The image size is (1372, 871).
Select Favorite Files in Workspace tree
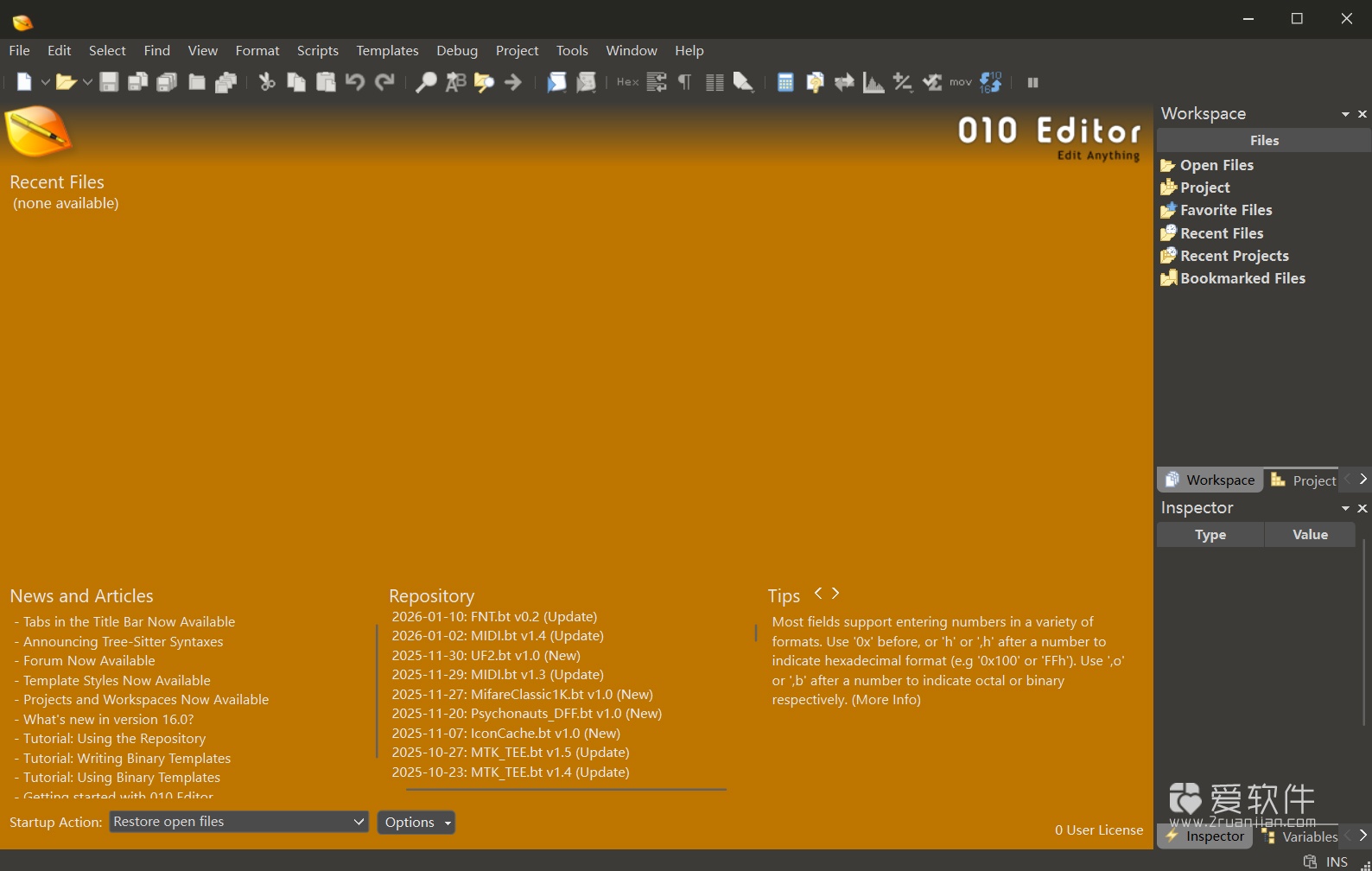[x=1226, y=210]
